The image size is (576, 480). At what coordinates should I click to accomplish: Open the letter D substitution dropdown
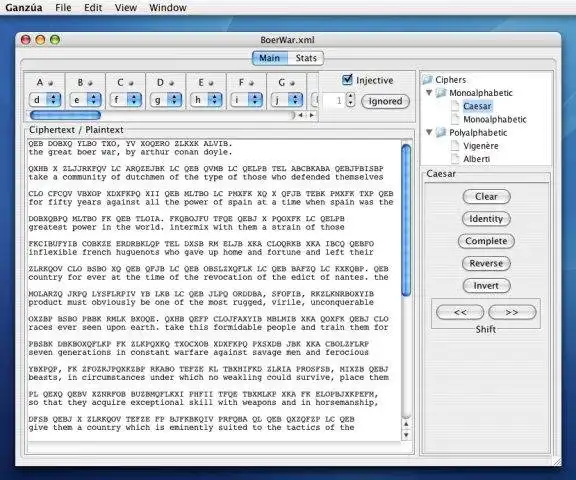pyautogui.click(x=166, y=100)
